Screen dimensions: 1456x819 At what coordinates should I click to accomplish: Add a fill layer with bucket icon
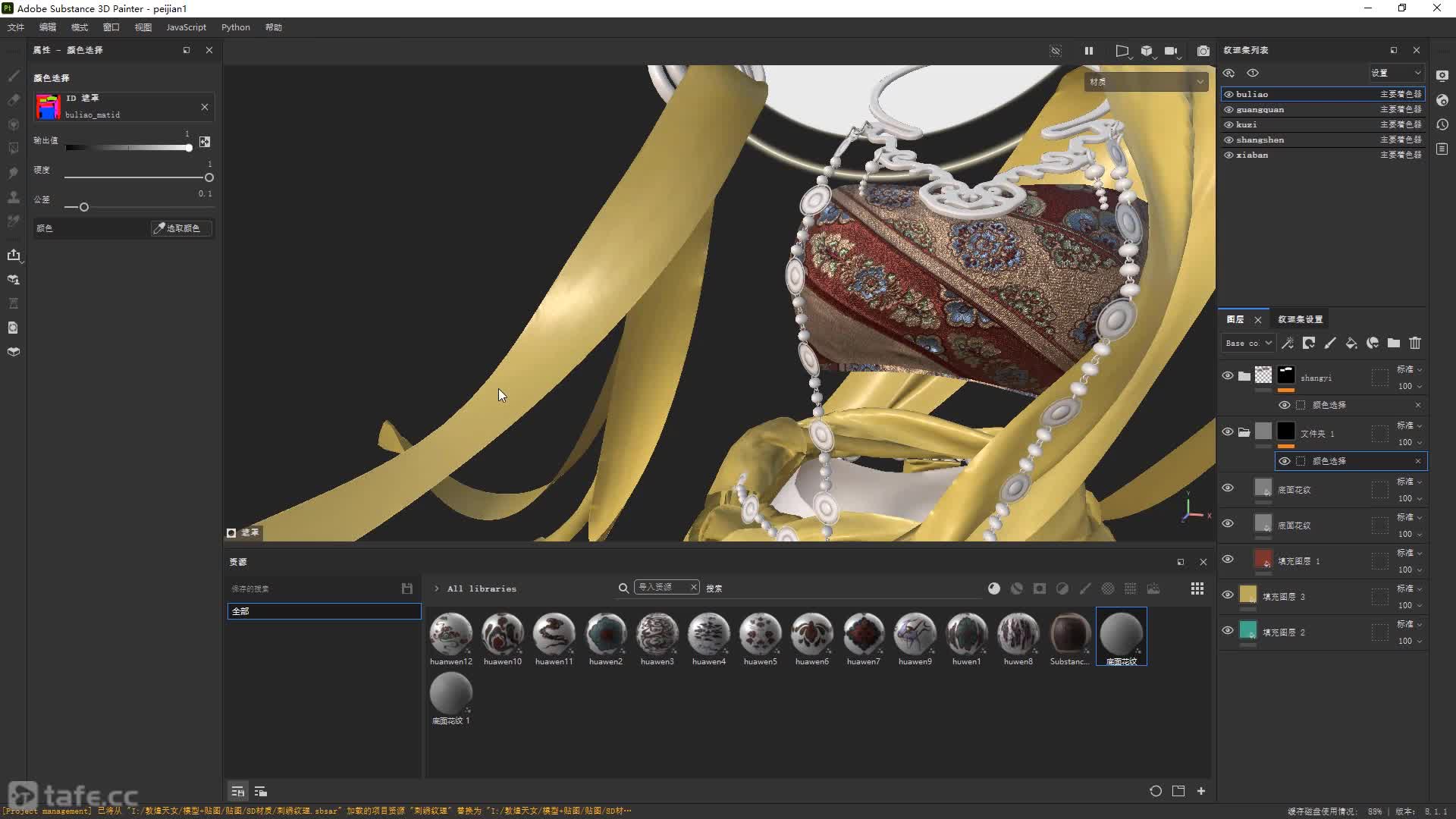click(x=1351, y=344)
